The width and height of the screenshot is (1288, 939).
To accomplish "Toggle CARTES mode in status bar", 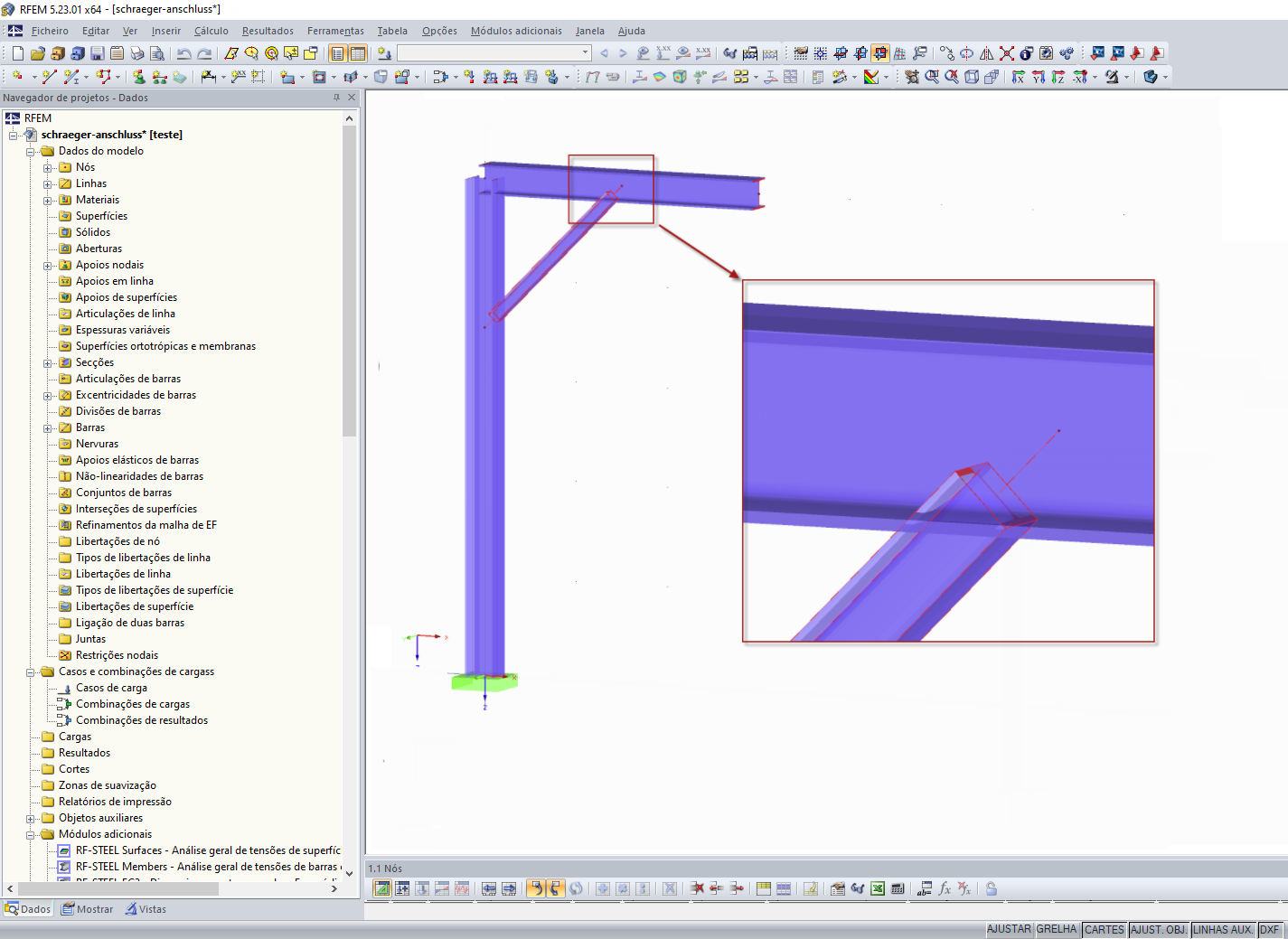I will [x=1105, y=929].
